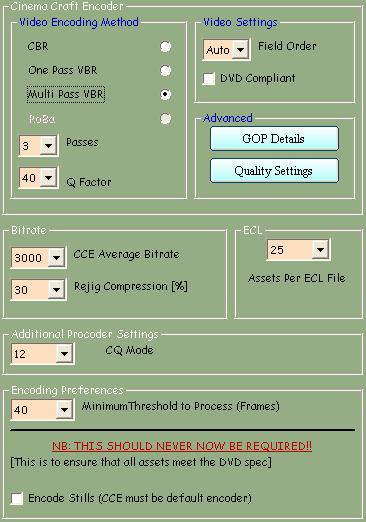Click the Encode Stills label text
This screenshot has height=522, width=366.
(140, 498)
